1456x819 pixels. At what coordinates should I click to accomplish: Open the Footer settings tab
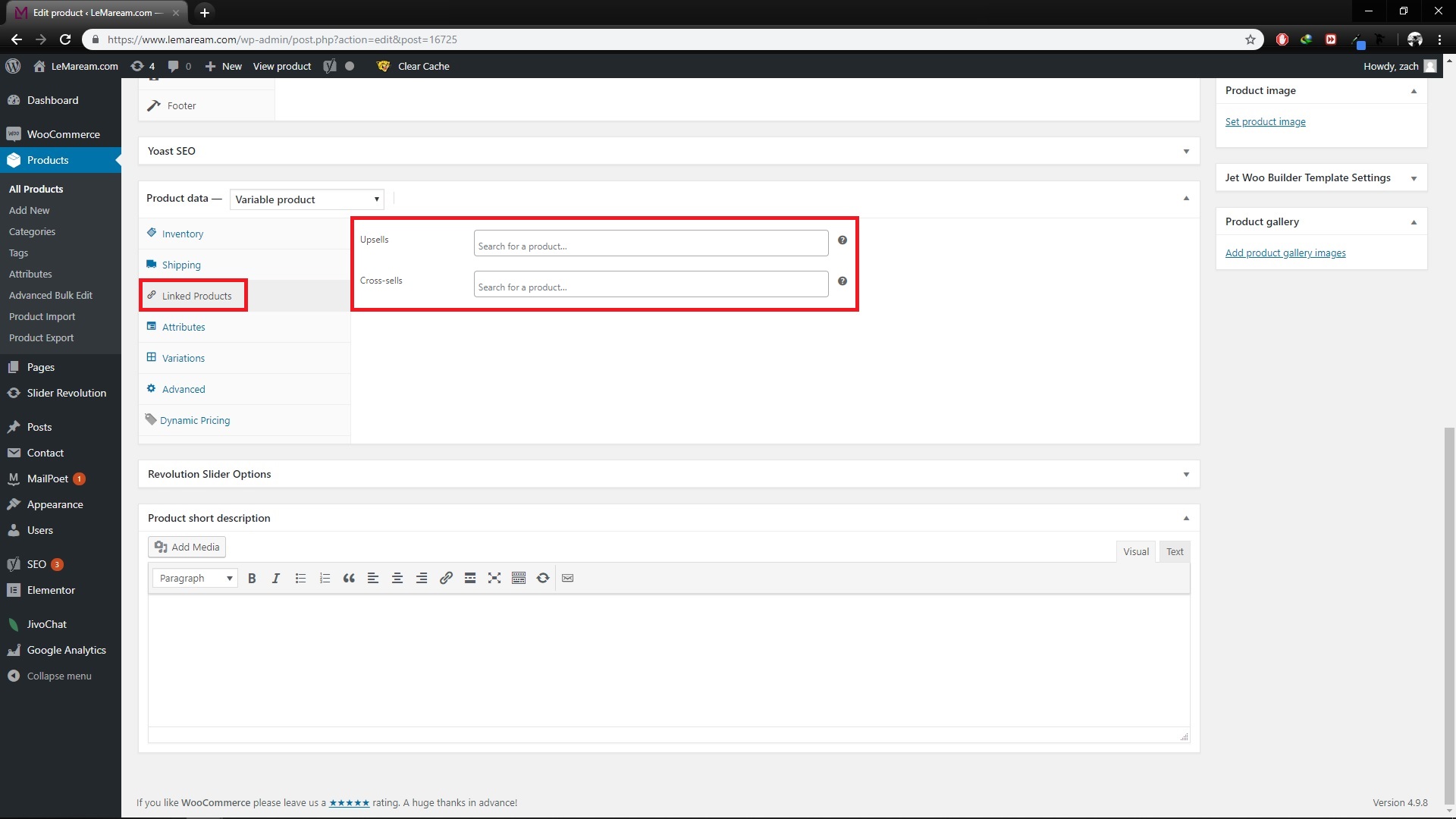click(x=206, y=105)
